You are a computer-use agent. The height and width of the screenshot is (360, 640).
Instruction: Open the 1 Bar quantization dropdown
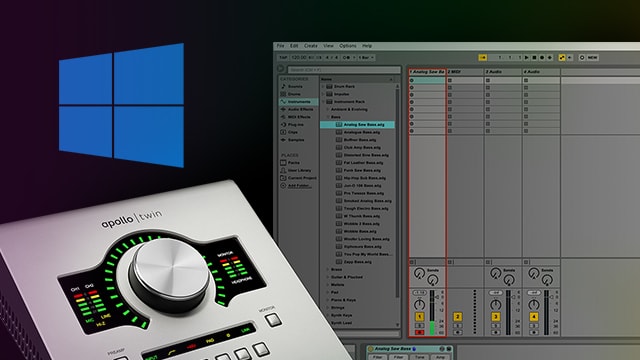366,58
